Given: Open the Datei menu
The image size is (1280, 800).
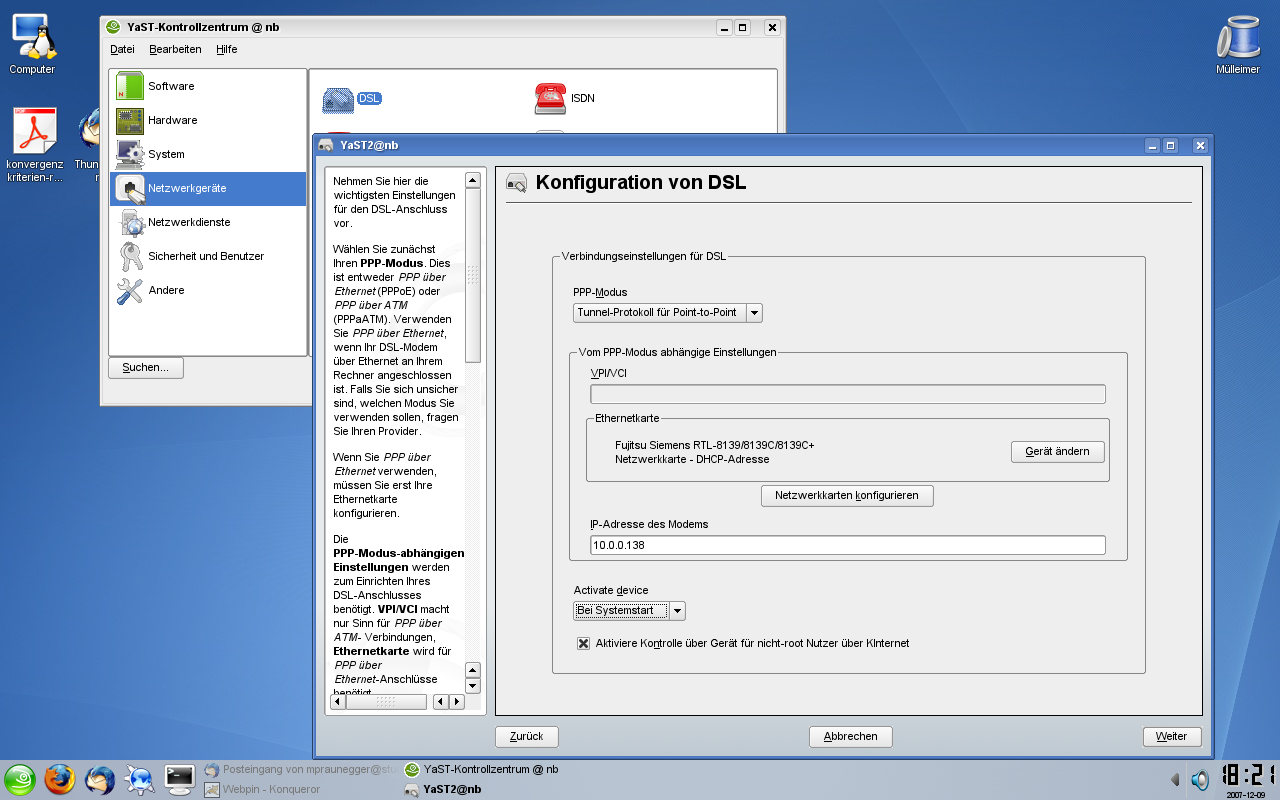Looking at the screenshot, I should tap(122, 49).
